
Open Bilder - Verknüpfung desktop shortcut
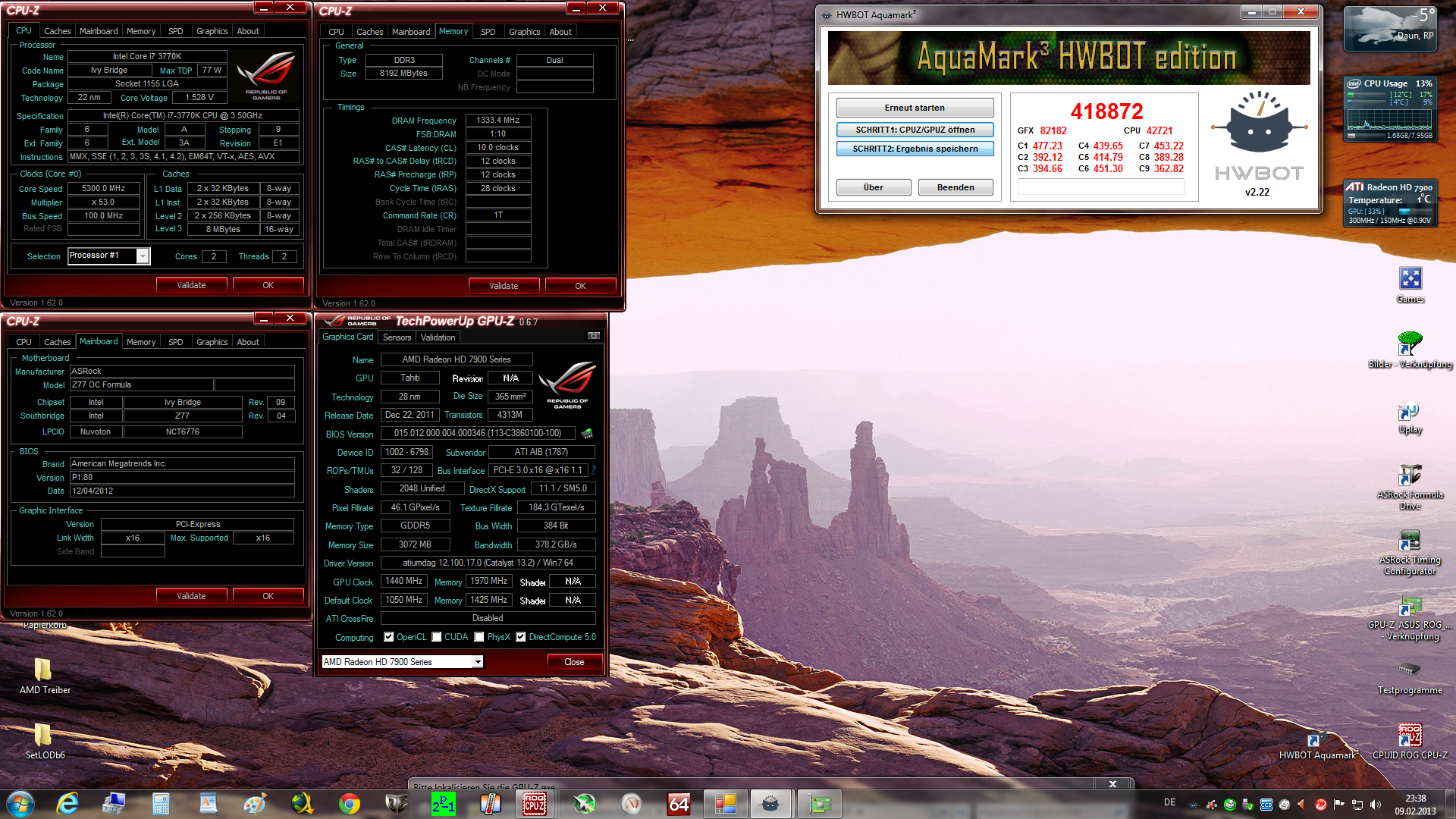[1410, 350]
